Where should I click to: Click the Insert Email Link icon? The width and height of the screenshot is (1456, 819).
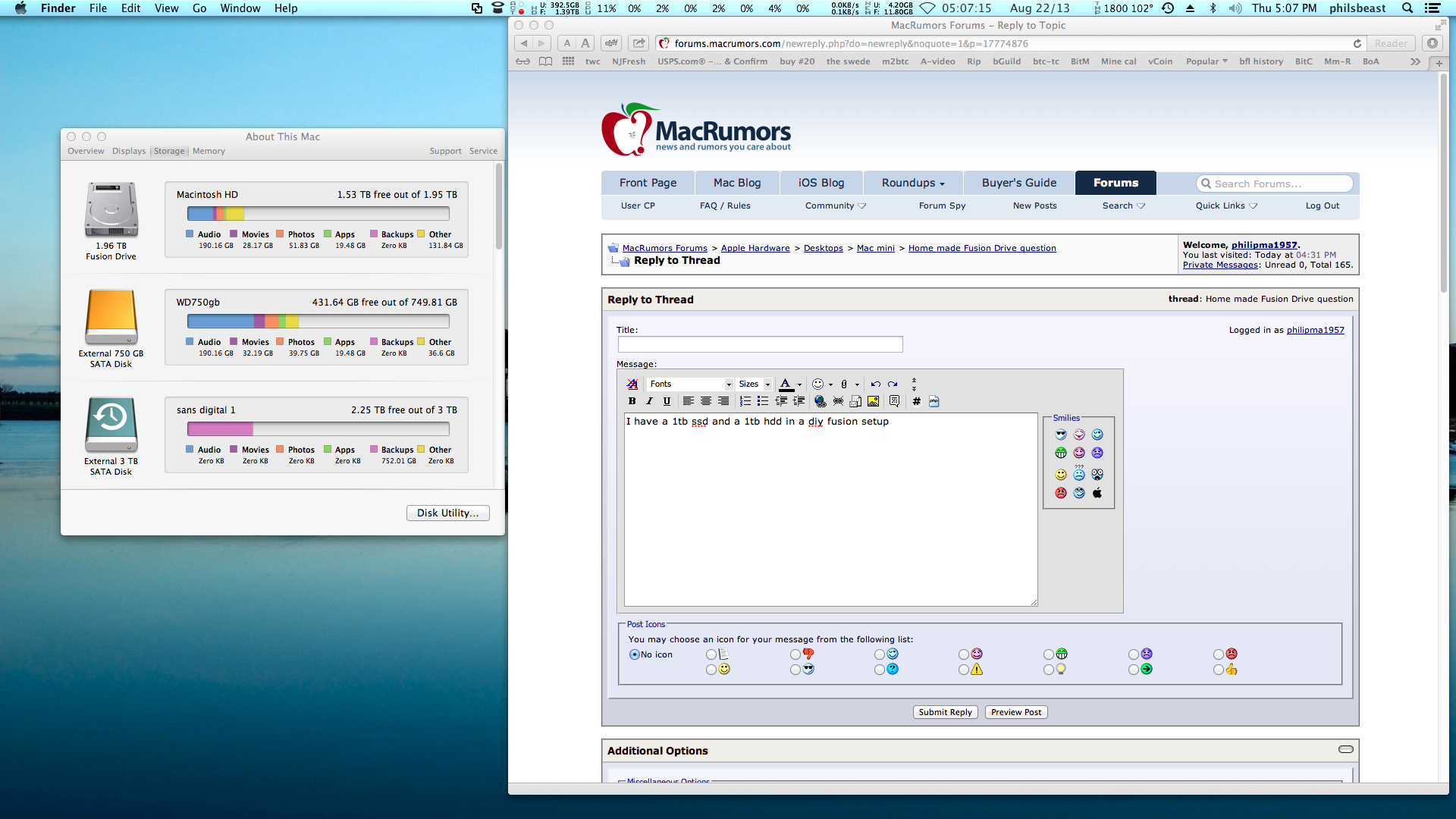coord(855,401)
